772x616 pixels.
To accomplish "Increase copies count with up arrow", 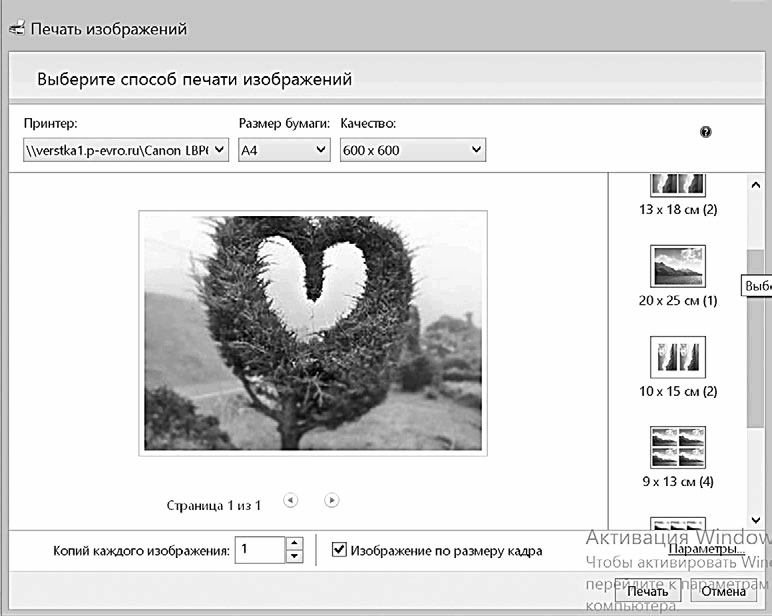I will pos(294,544).
